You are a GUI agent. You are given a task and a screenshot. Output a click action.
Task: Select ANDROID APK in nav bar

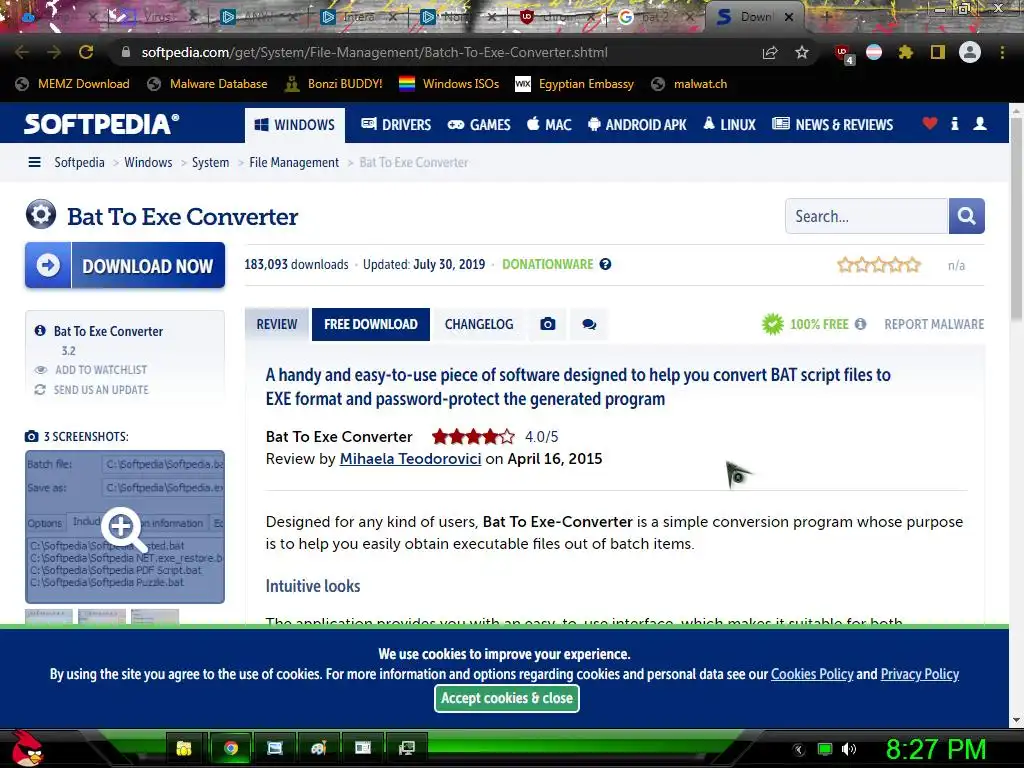637,125
